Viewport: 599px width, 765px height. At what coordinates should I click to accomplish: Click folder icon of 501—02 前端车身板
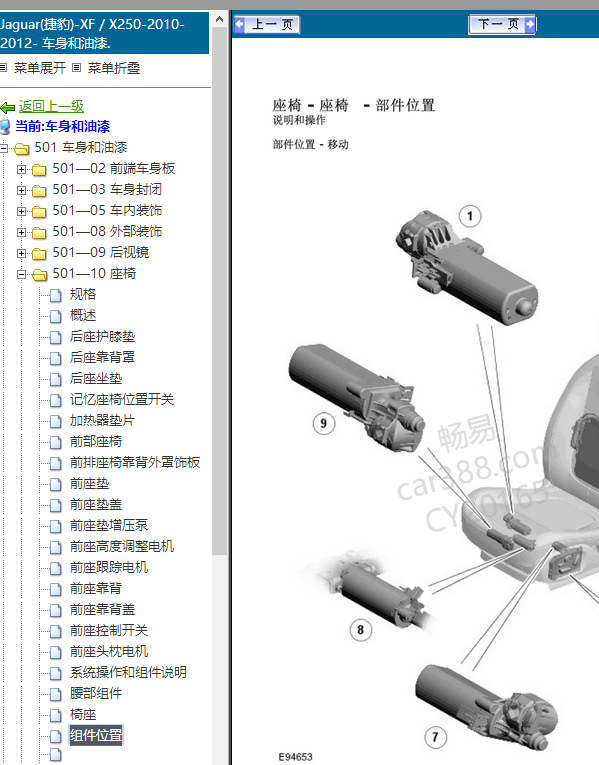[39, 170]
